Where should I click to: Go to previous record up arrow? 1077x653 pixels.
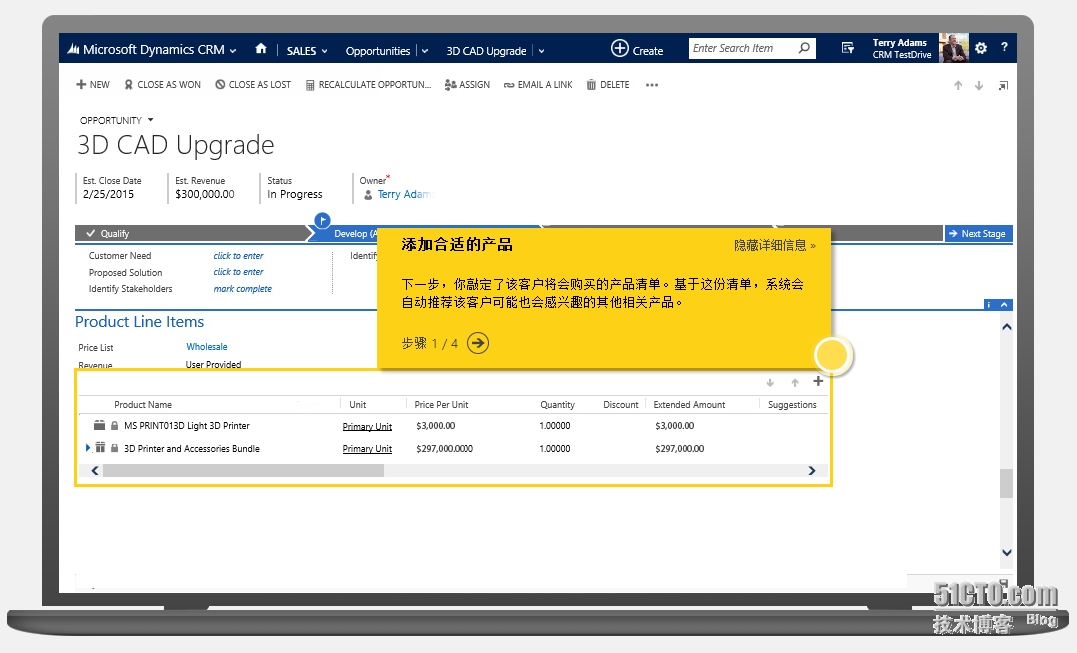(x=957, y=86)
